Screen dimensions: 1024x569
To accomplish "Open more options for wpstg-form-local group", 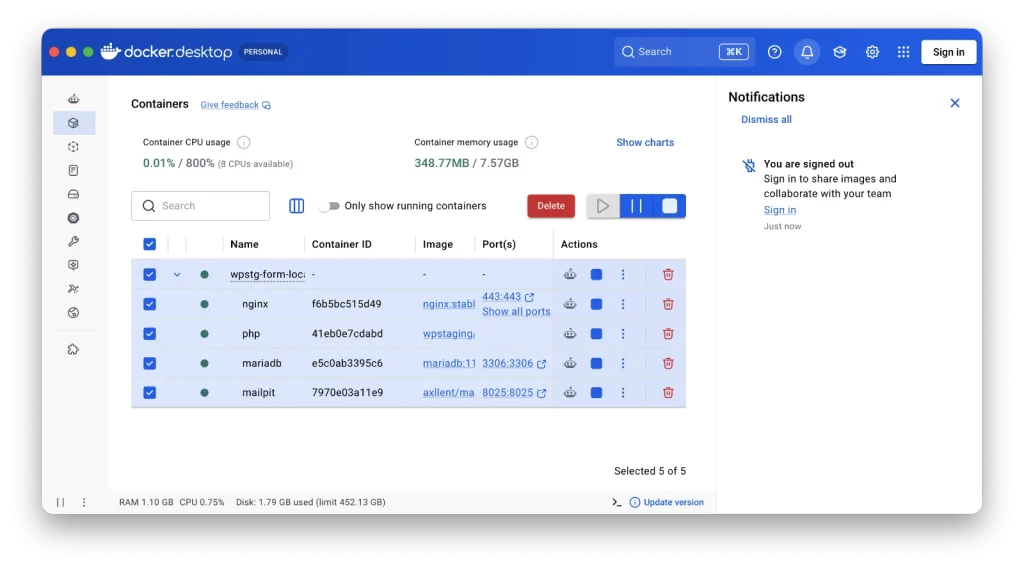I will pos(623,274).
